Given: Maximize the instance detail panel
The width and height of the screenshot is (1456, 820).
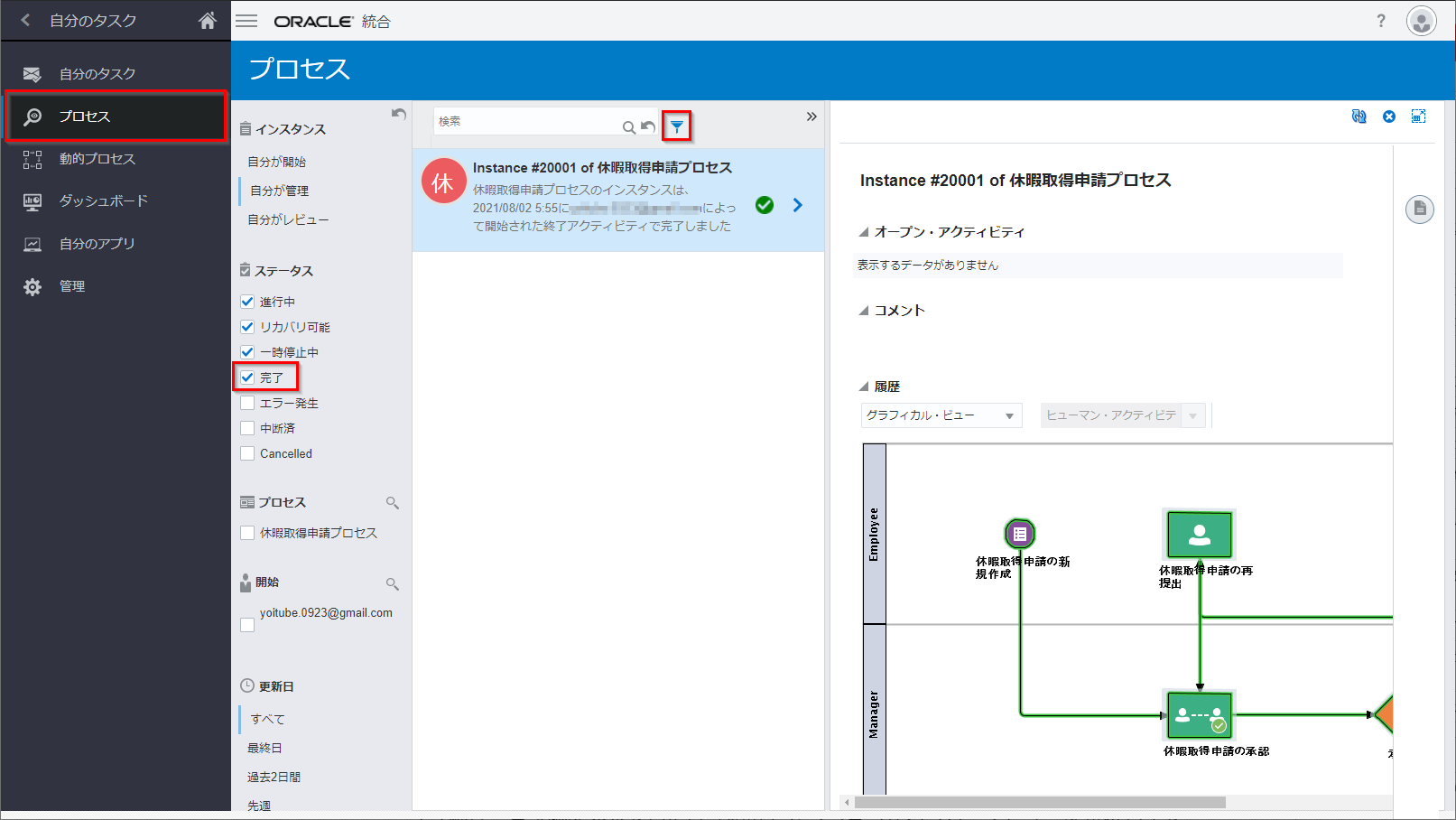Looking at the screenshot, I should point(1418,116).
